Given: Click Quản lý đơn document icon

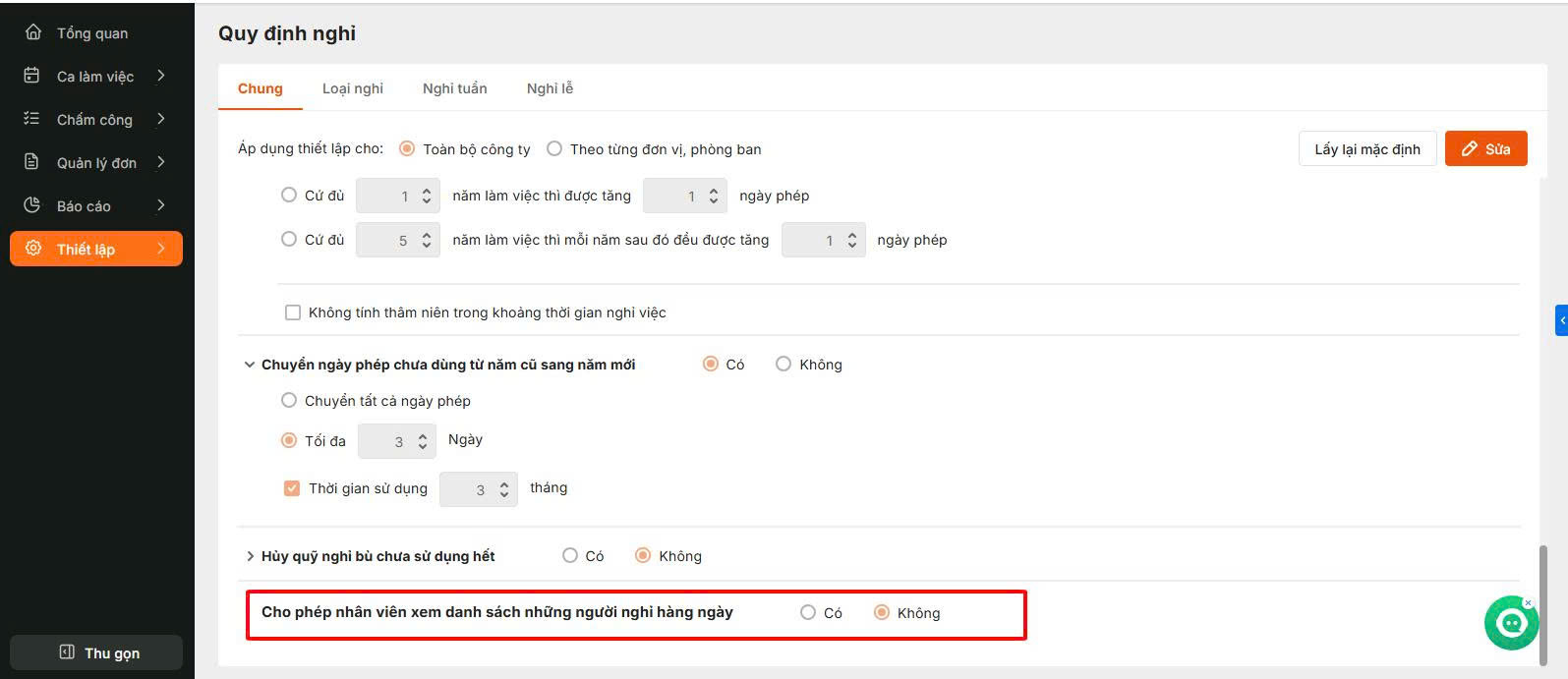Looking at the screenshot, I should coord(31,162).
